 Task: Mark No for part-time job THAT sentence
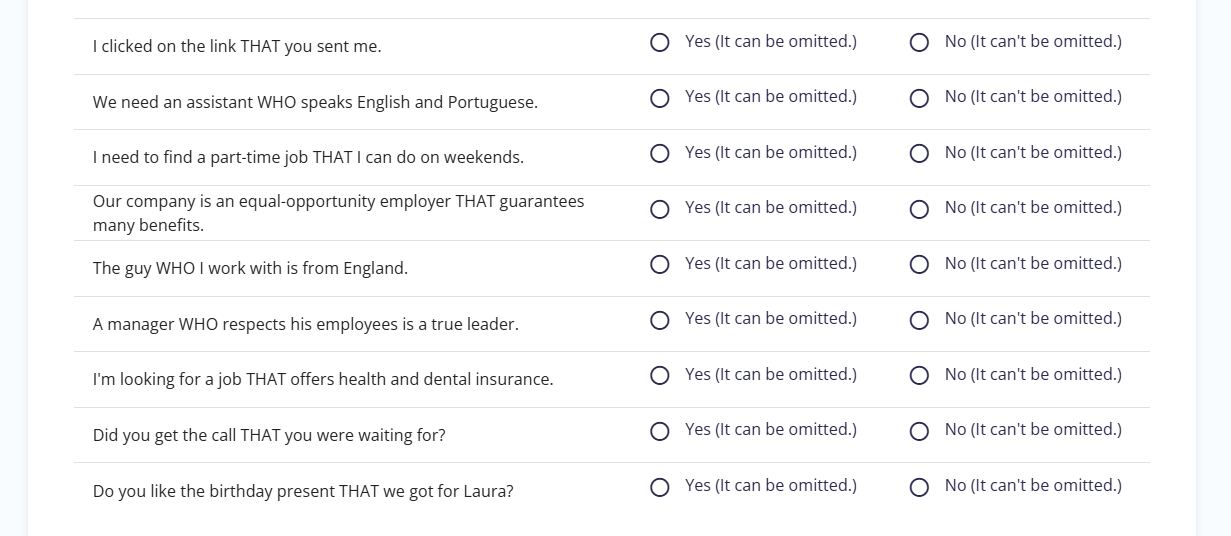[920, 154]
